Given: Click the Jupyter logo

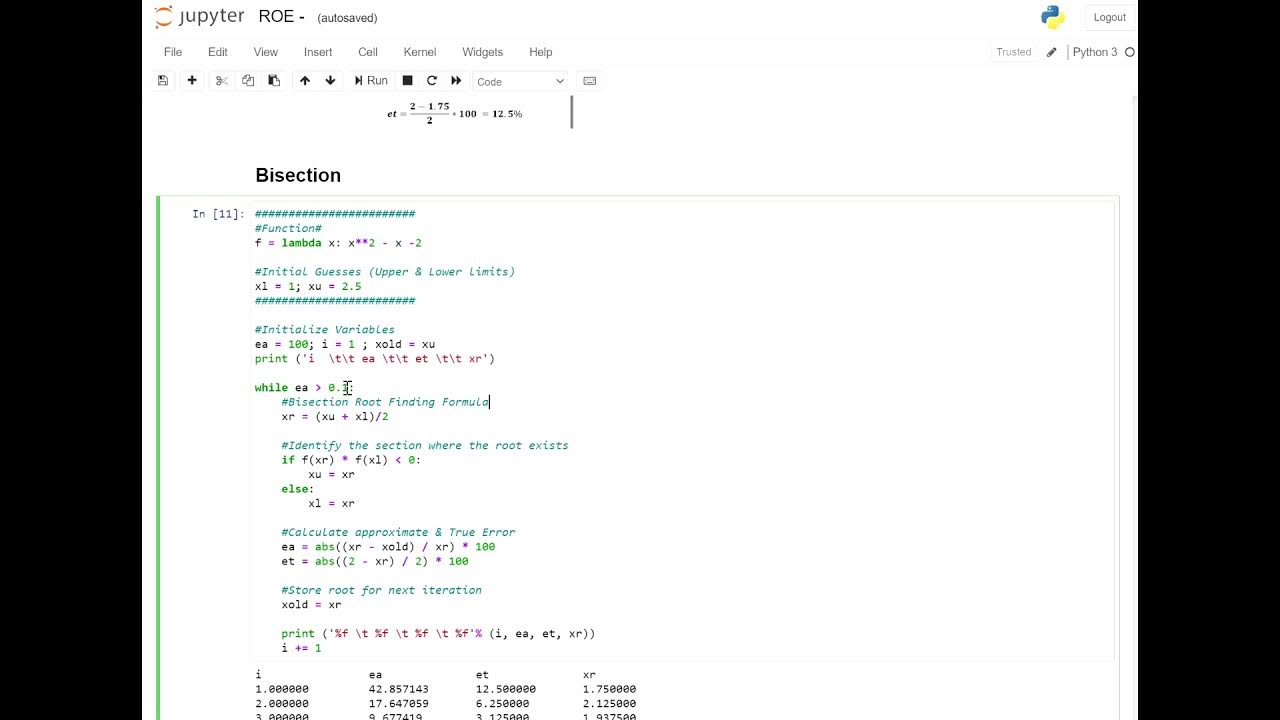Looking at the screenshot, I should 199,17.
